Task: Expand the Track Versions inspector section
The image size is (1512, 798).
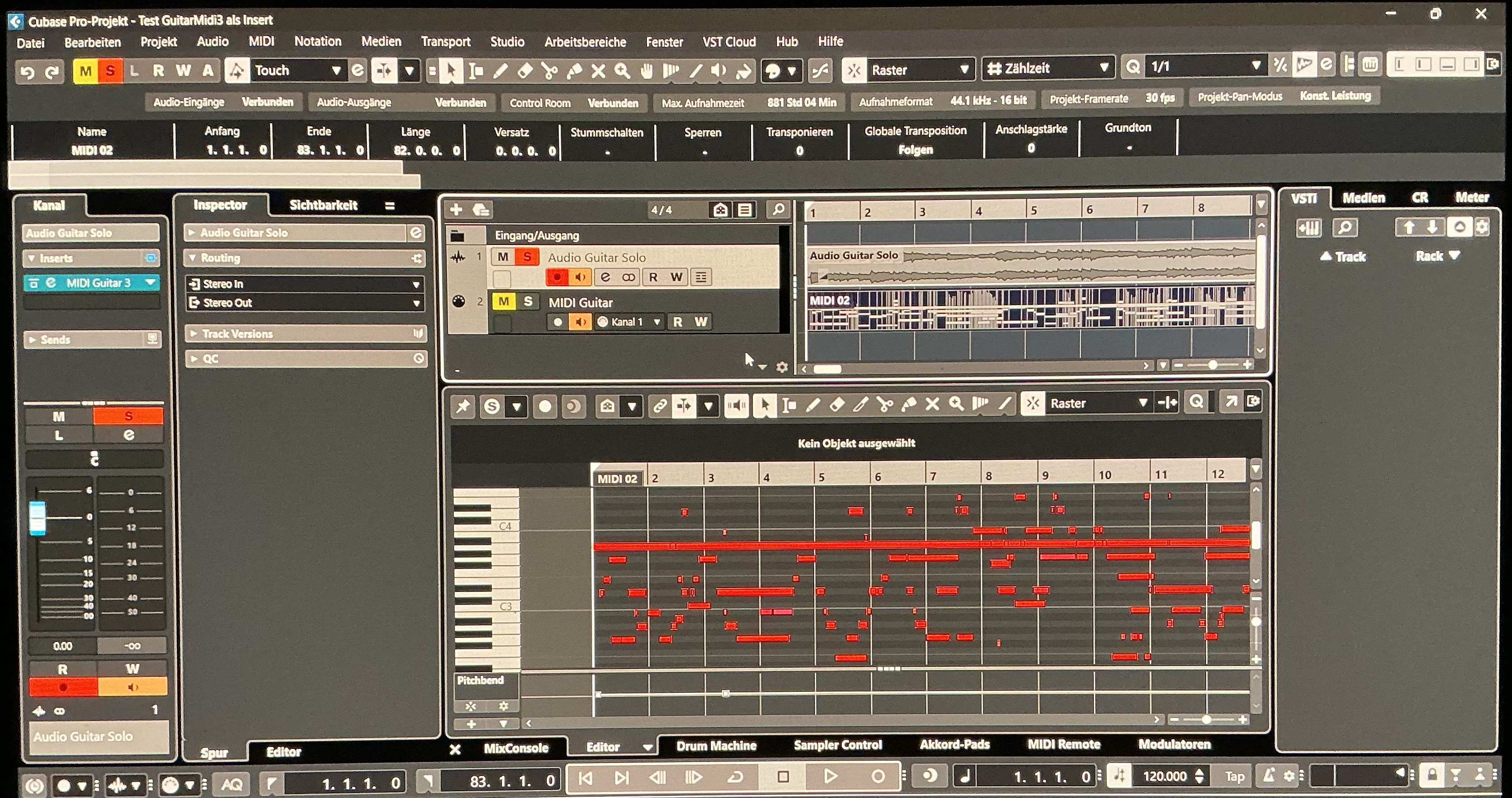Action: [305, 333]
